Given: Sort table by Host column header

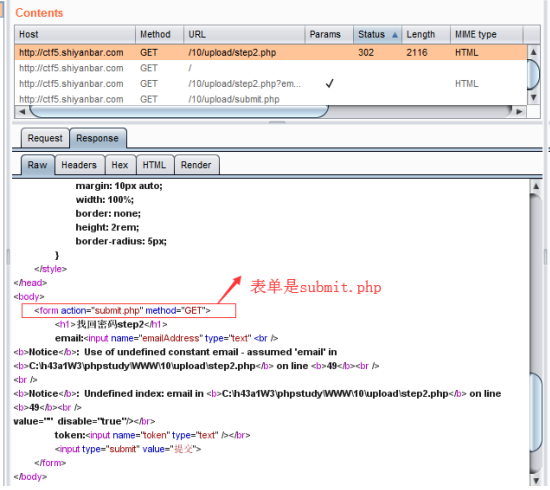Looking at the screenshot, I should pos(75,34).
